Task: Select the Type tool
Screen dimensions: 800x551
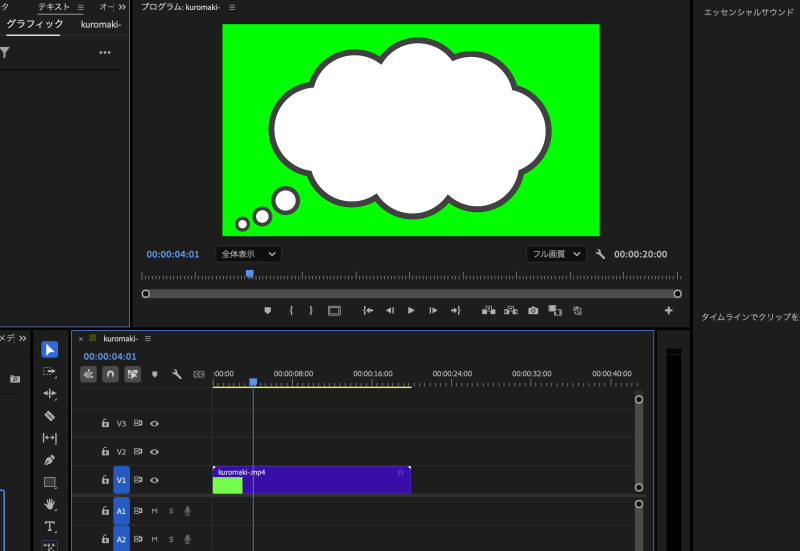Action: [x=50, y=526]
